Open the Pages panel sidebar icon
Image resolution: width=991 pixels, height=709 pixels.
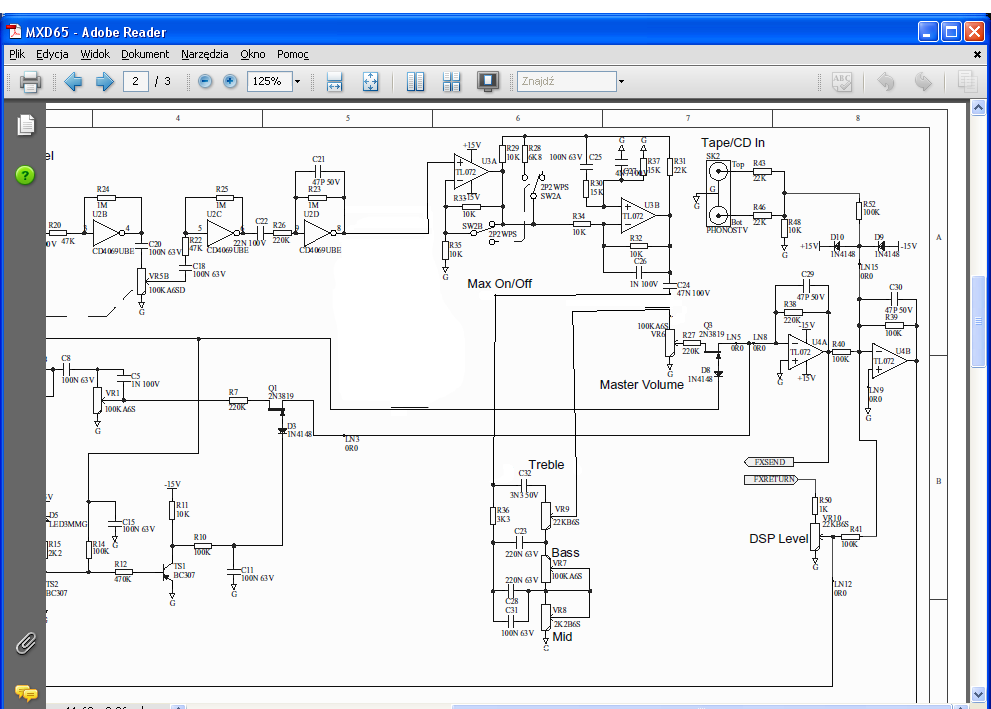click(25, 124)
